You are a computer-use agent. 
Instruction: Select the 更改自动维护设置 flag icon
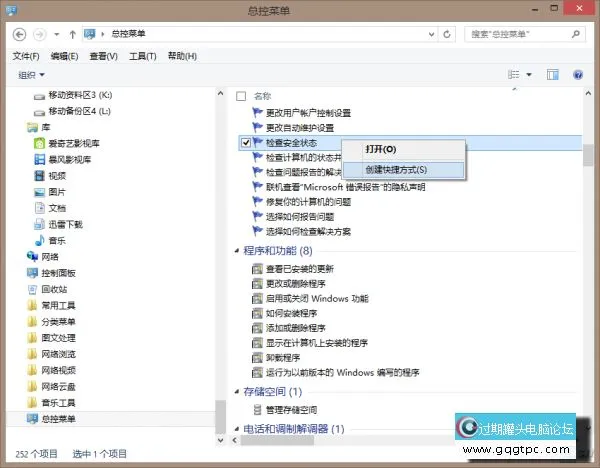[x=258, y=127]
